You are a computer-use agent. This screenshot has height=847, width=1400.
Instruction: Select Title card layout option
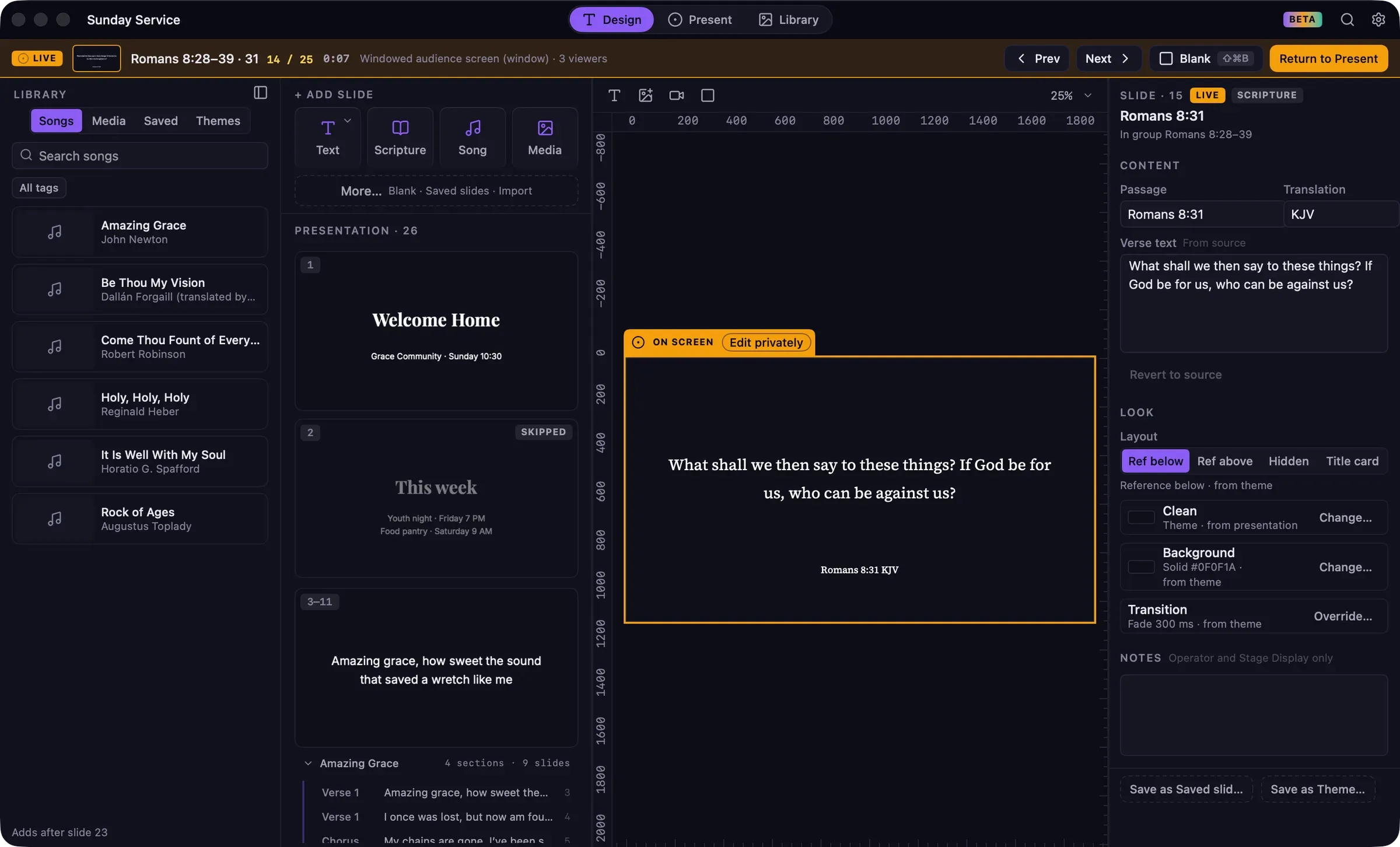[x=1352, y=461]
